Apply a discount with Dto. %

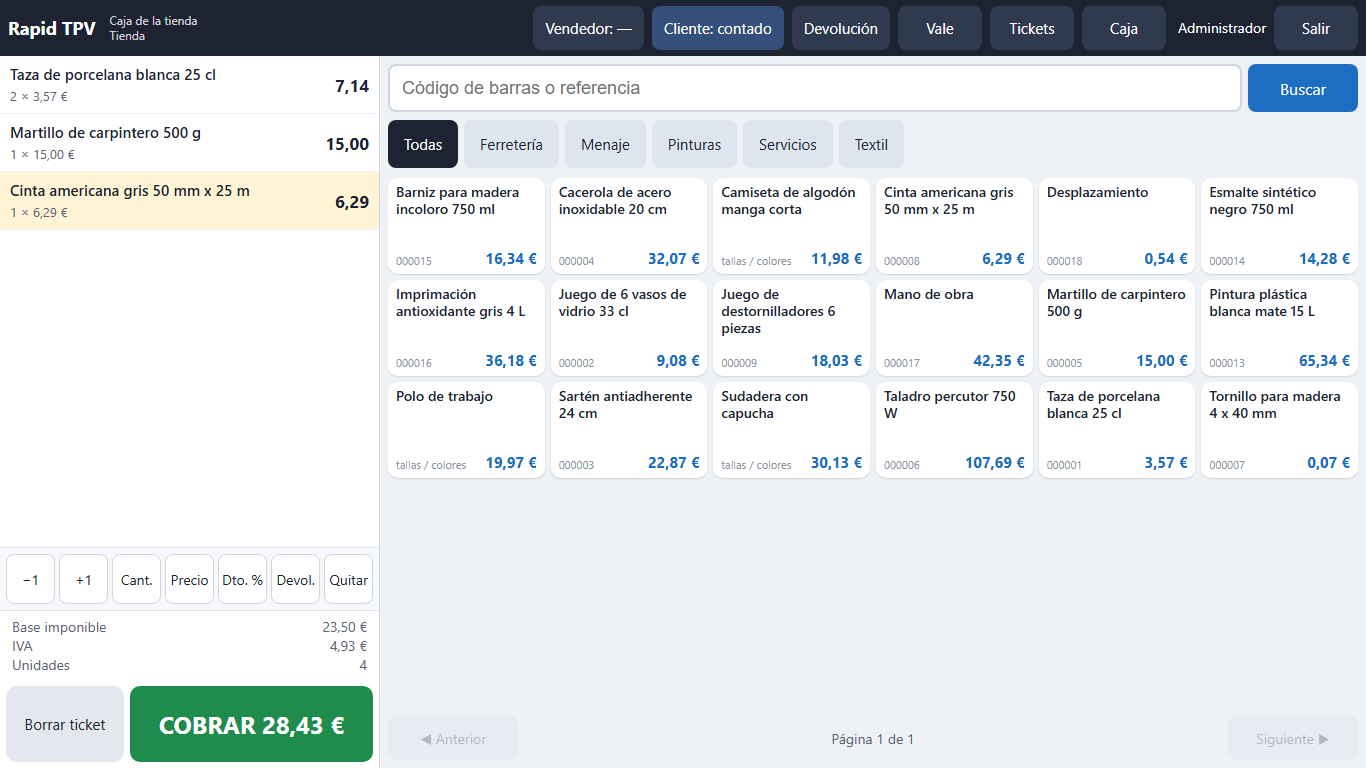coord(243,580)
